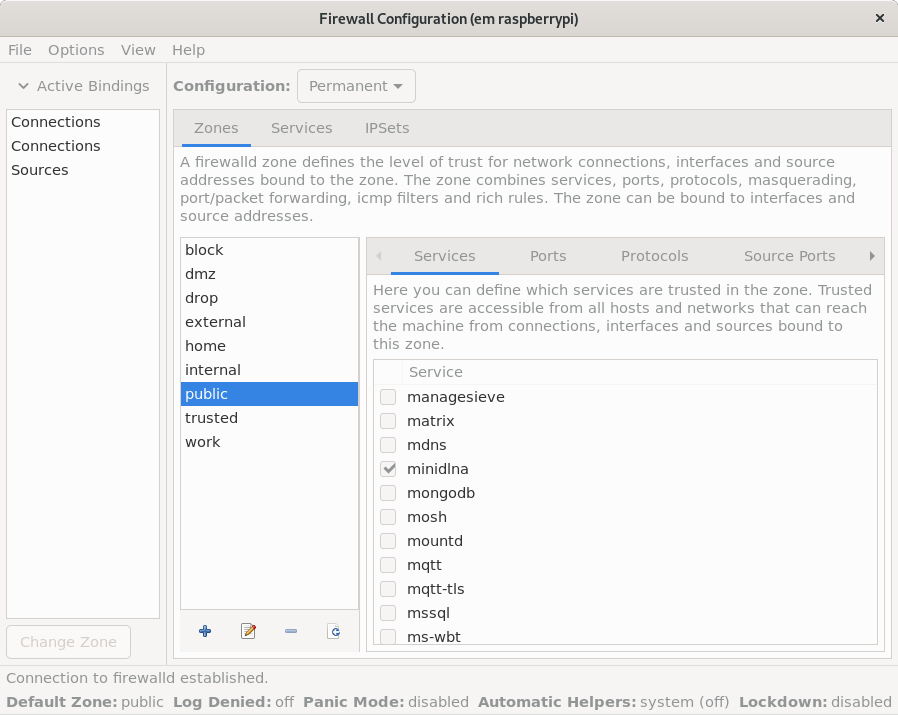Switch to the IPSets tab
Image resolution: width=898 pixels, height=715 pixels.
[x=387, y=128]
